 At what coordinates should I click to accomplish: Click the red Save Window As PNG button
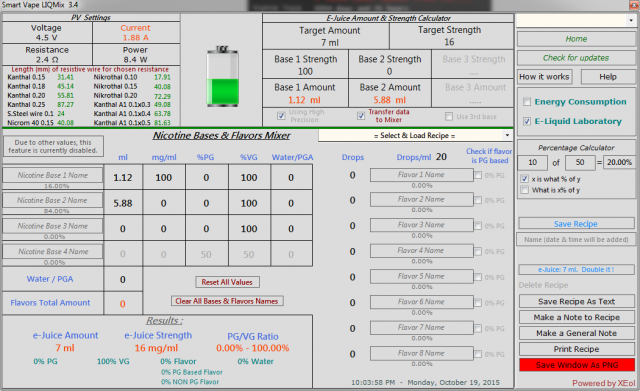(577, 365)
